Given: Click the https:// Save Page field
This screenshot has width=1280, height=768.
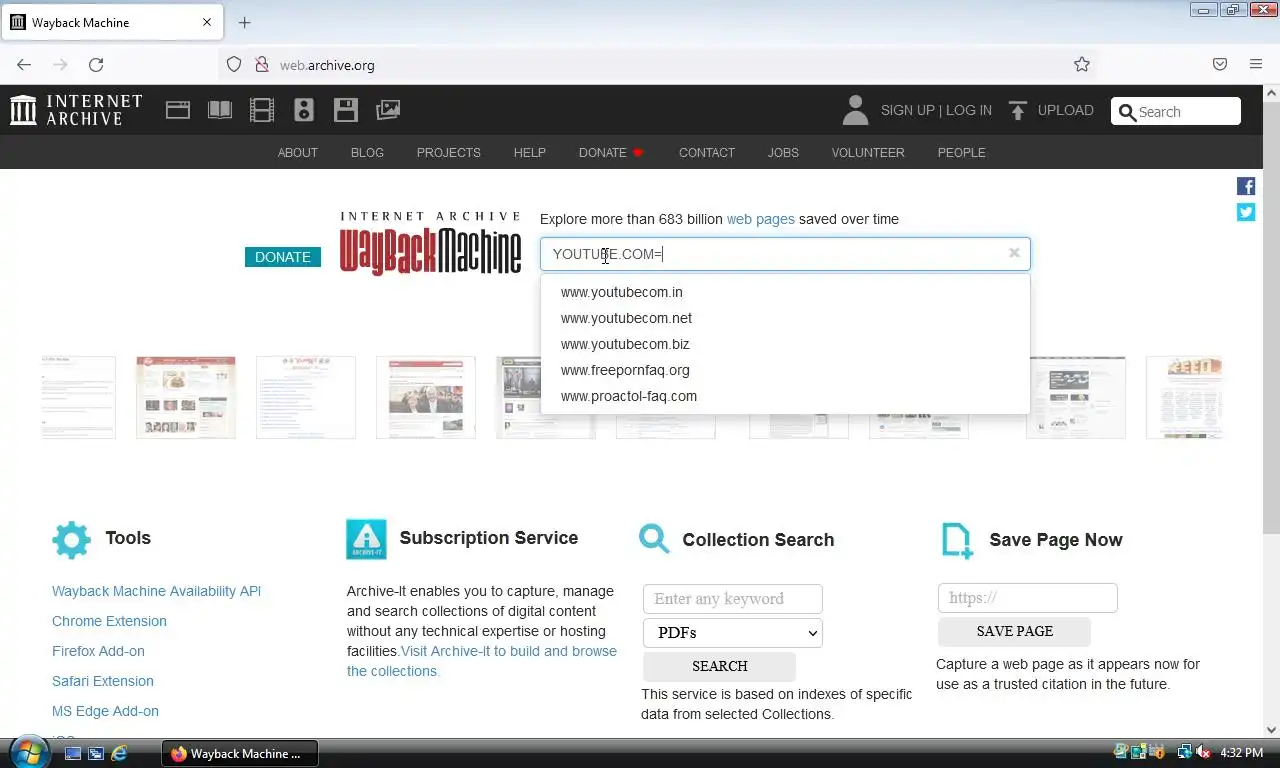Looking at the screenshot, I should [x=1028, y=598].
